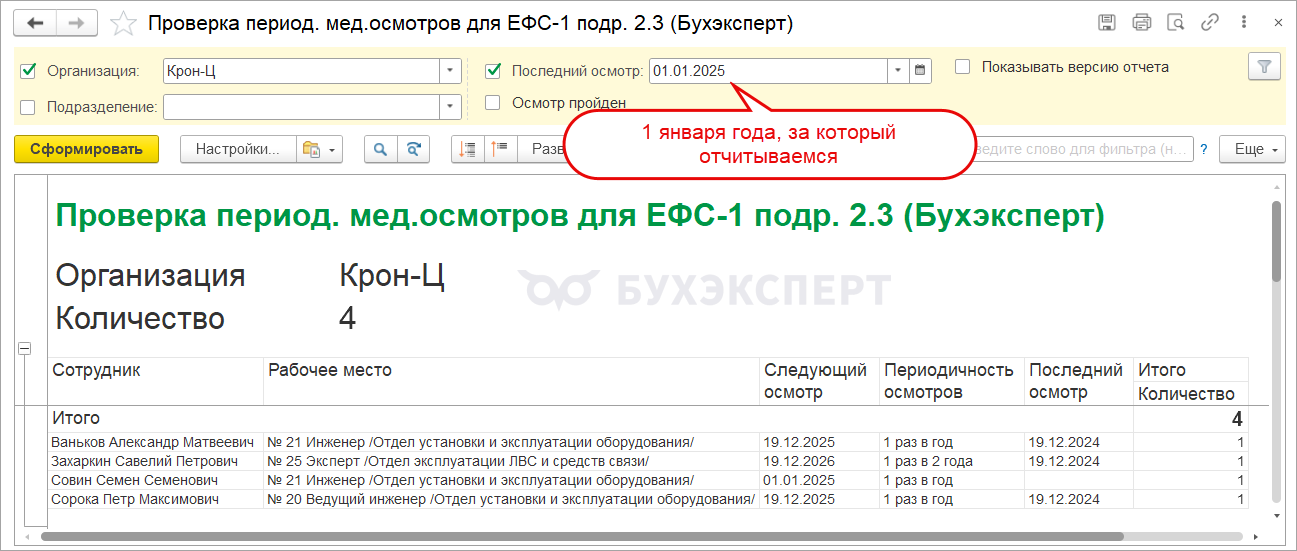This screenshot has height=551, width=1297.
Task: Select periodicity cell 1 раз в 2 года
Action: point(951,461)
